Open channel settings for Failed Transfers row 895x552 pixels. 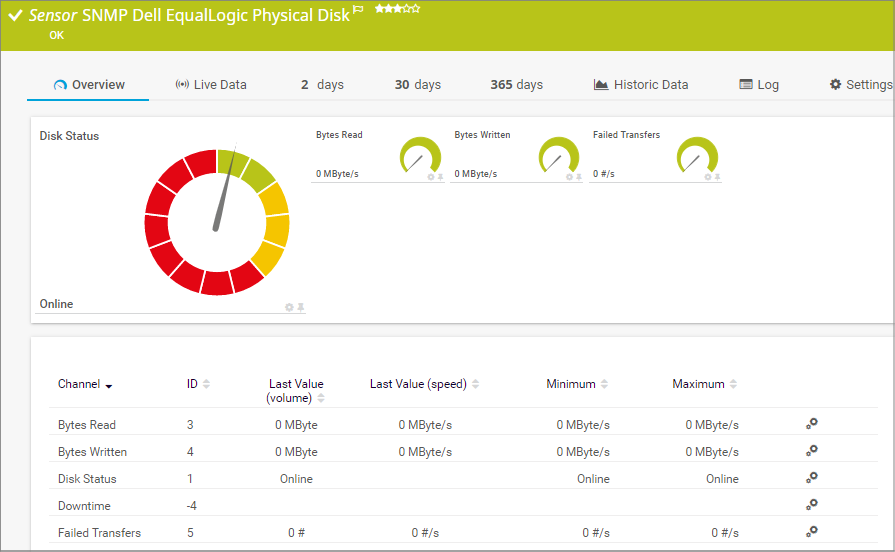[x=812, y=532]
